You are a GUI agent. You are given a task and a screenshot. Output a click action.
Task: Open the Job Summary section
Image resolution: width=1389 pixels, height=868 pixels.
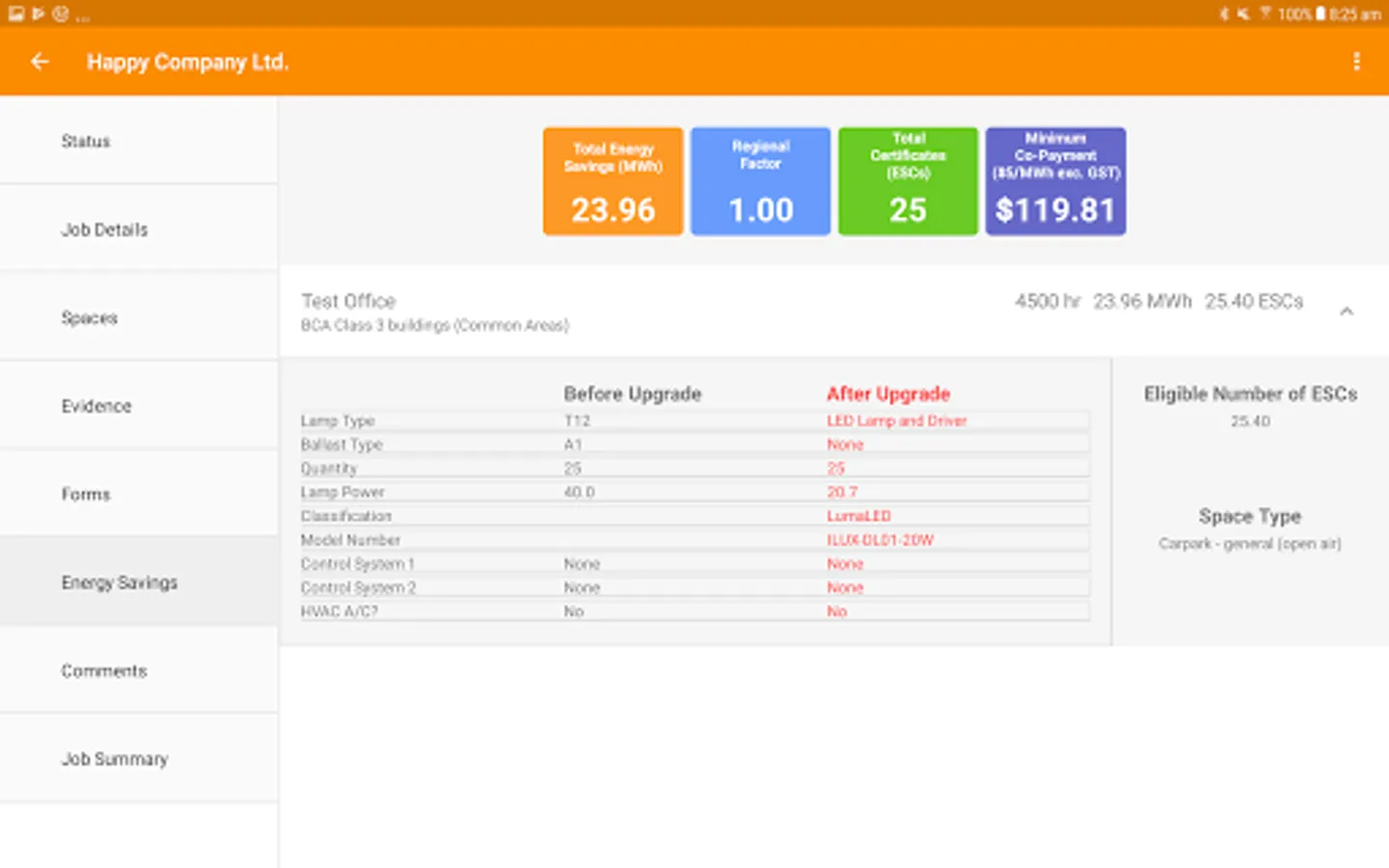click(139, 759)
